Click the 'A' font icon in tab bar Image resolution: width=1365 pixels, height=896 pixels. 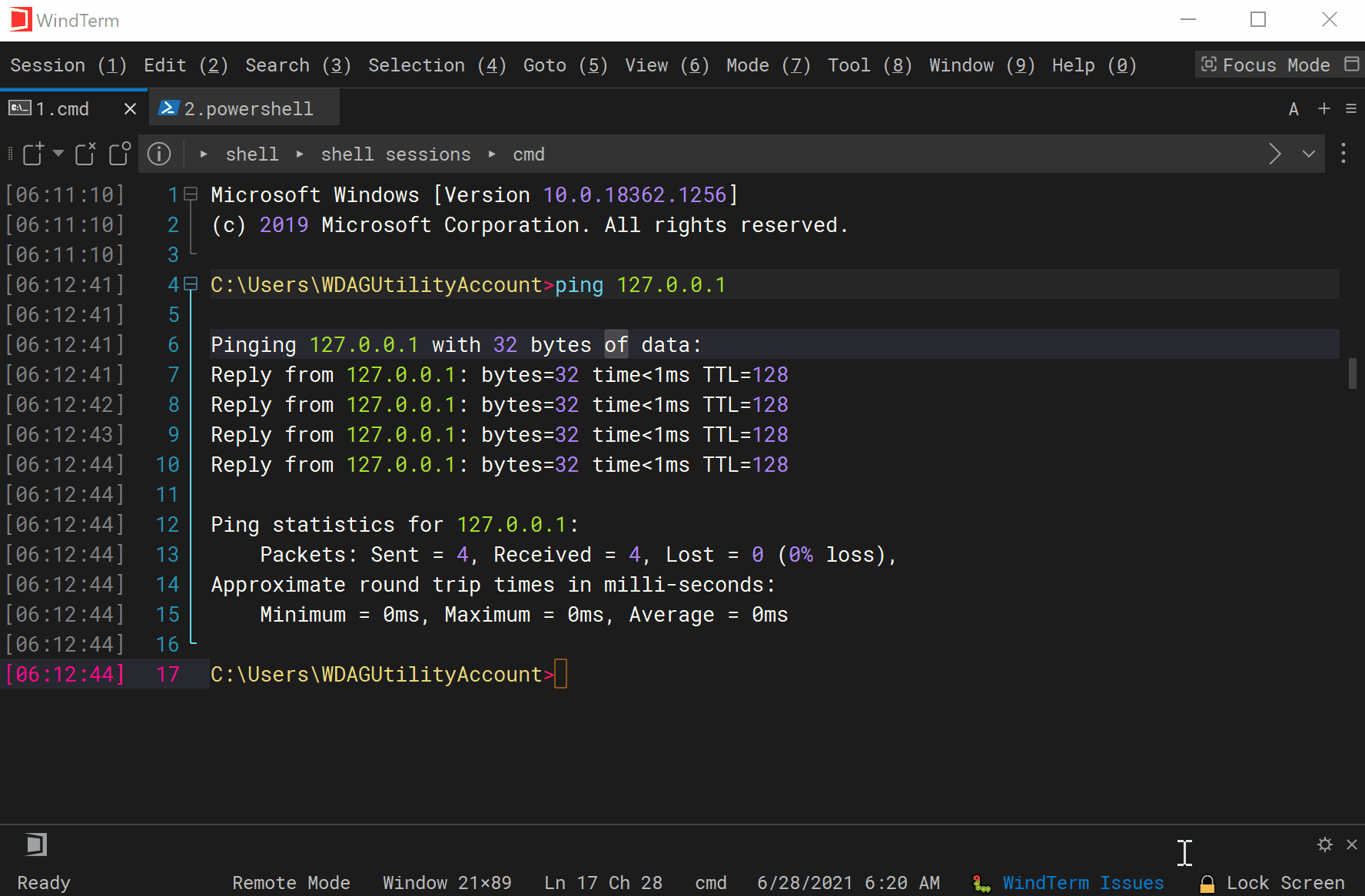click(1294, 109)
